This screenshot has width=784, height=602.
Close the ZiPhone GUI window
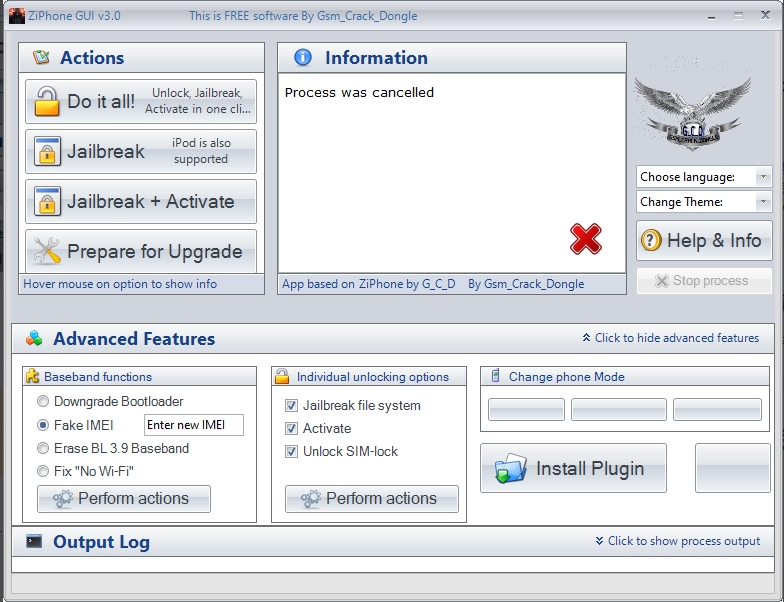(x=765, y=16)
